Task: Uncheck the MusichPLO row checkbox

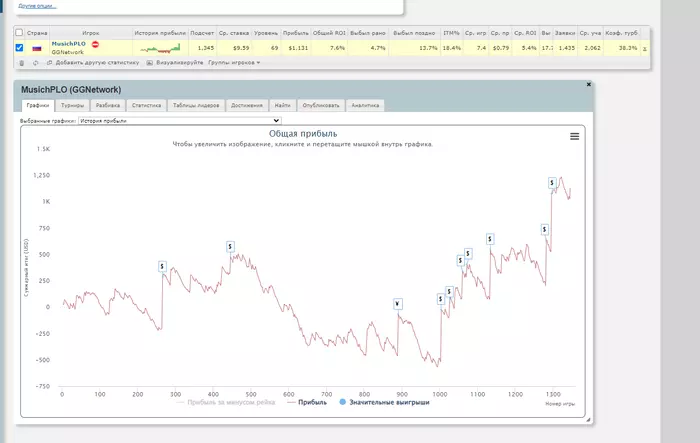Action: (x=19, y=47)
